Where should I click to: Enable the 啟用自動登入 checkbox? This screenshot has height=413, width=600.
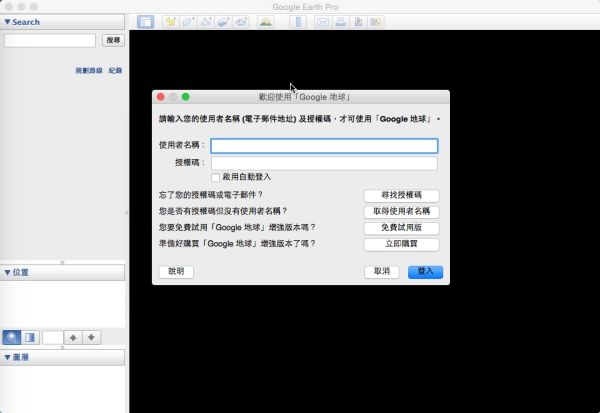tap(215, 177)
